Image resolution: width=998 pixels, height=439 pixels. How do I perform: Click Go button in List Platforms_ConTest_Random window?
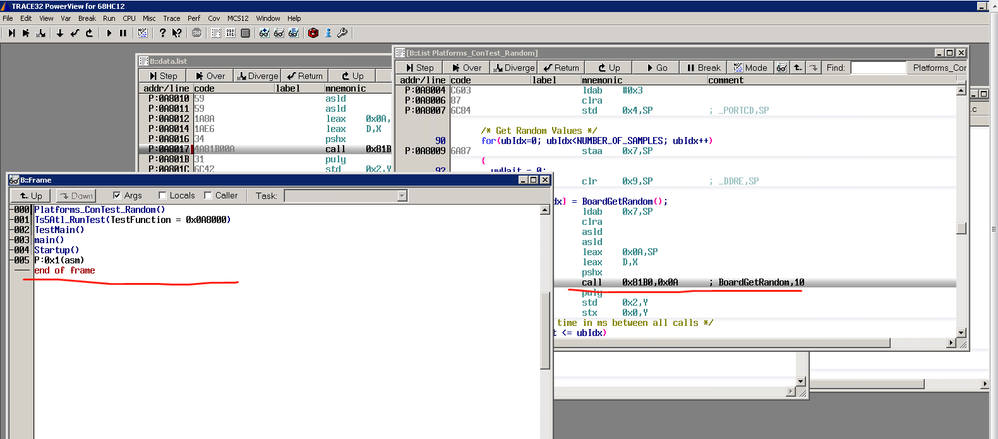click(656, 67)
